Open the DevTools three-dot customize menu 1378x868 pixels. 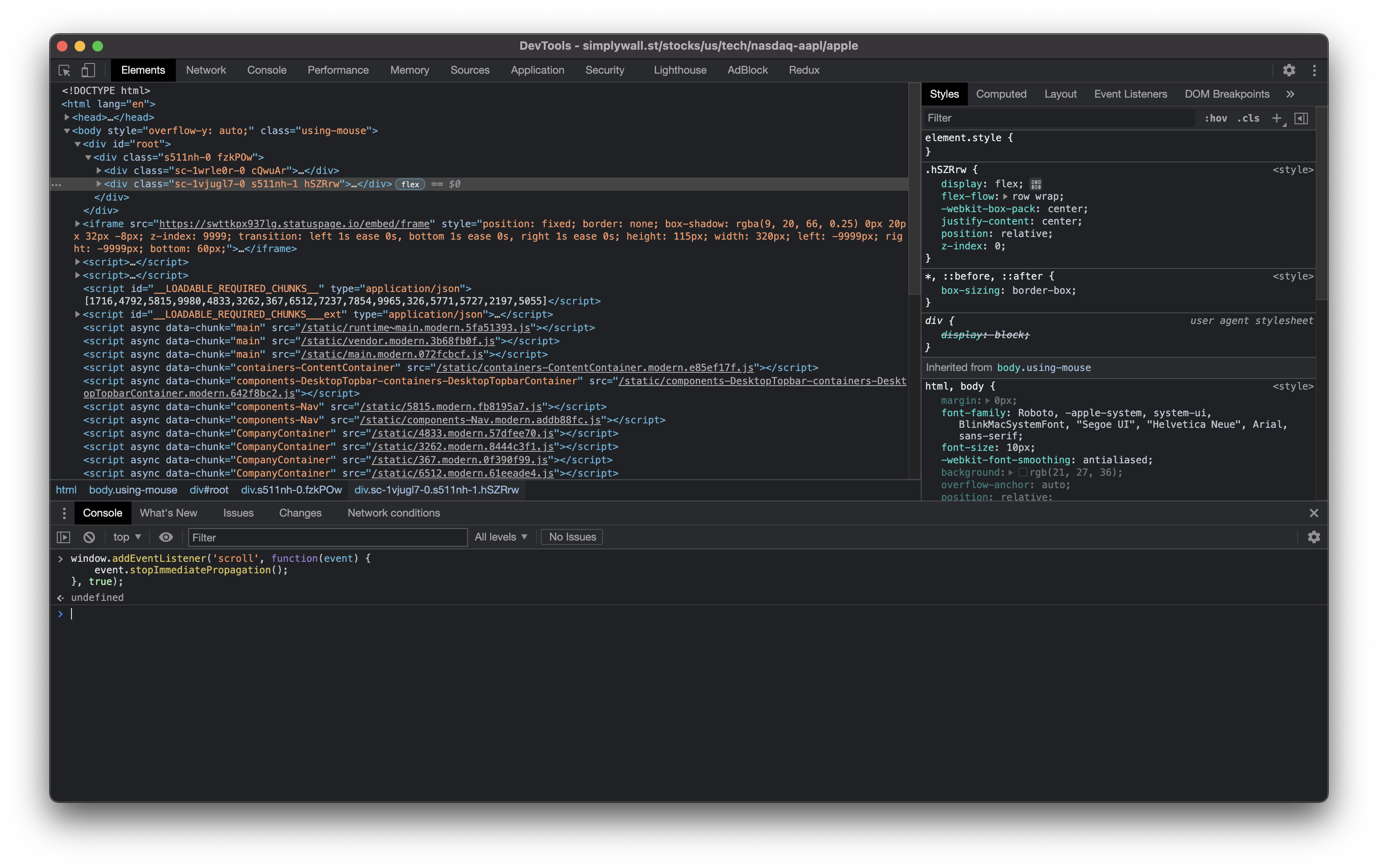(x=1315, y=70)
